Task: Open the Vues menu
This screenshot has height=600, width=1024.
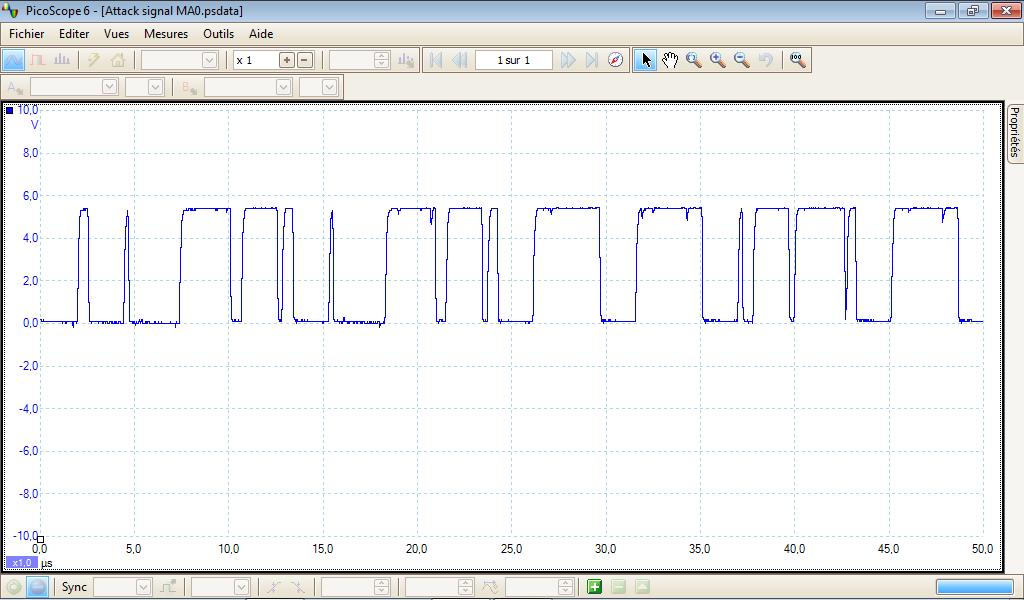Action: [116, 34]
